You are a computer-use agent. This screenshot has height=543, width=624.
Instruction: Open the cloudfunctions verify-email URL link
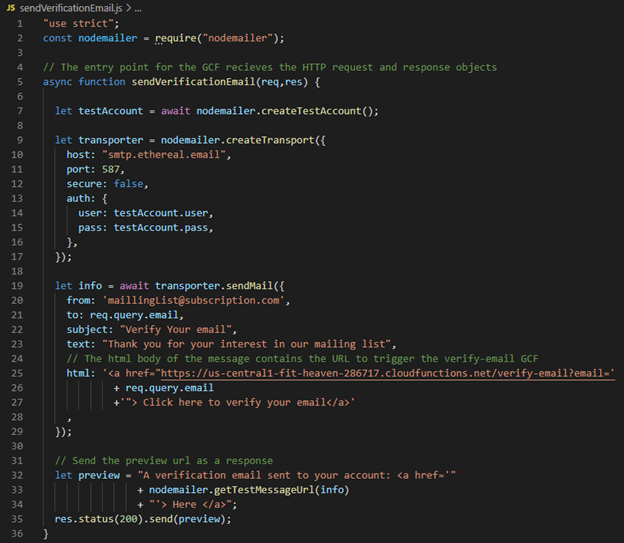(388, 373)
